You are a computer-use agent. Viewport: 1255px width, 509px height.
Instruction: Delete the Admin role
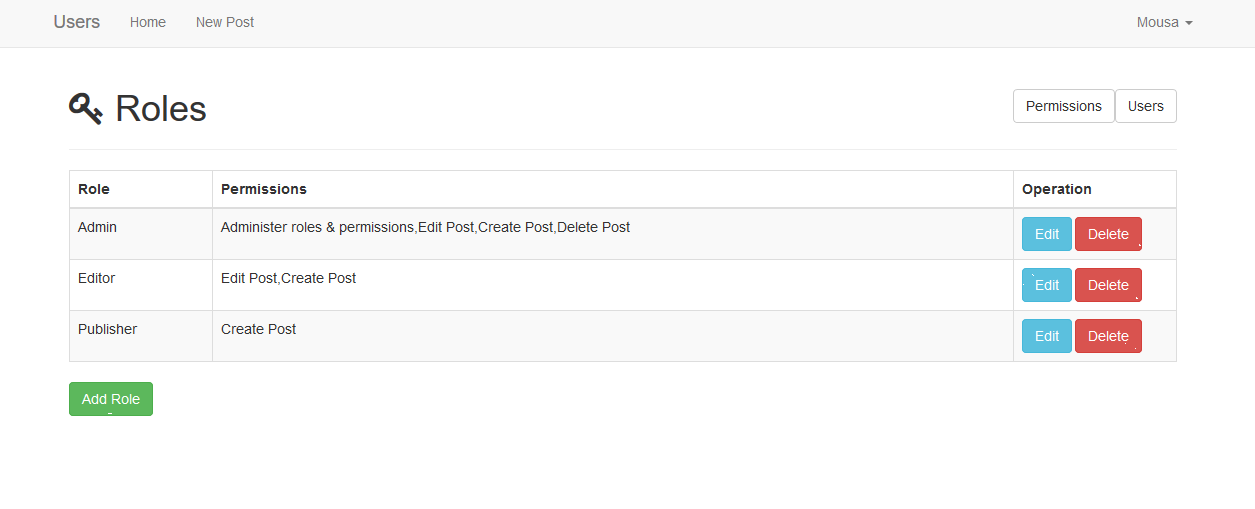coord(1108,234)
